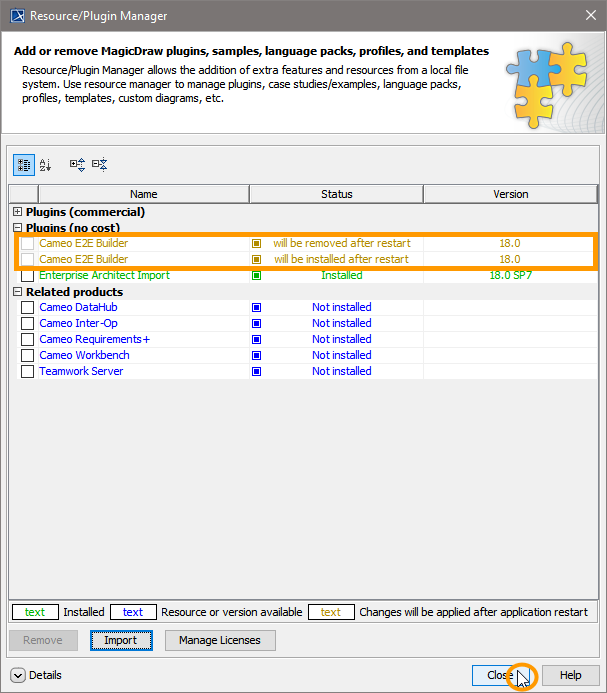This screenshot has height=693, width=607.
Task: Tick the Cameo Requirements+ checkbox
Action: [x=28, y=339]
